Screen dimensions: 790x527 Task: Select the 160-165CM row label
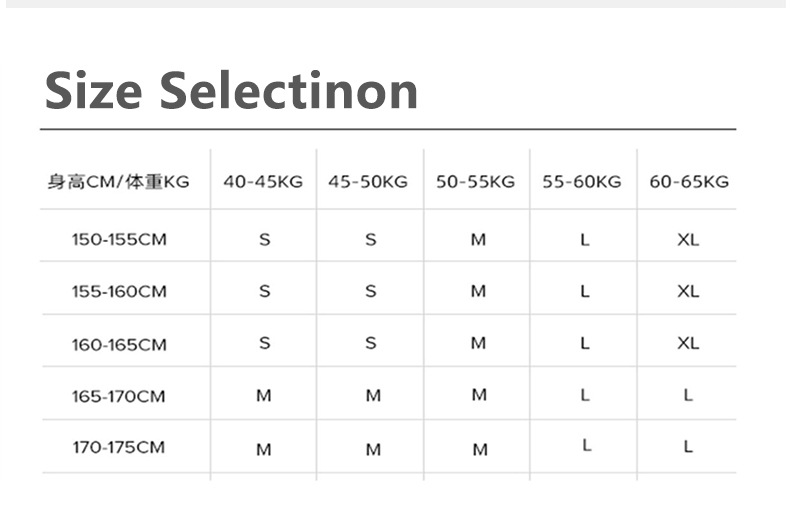[119, 345]
